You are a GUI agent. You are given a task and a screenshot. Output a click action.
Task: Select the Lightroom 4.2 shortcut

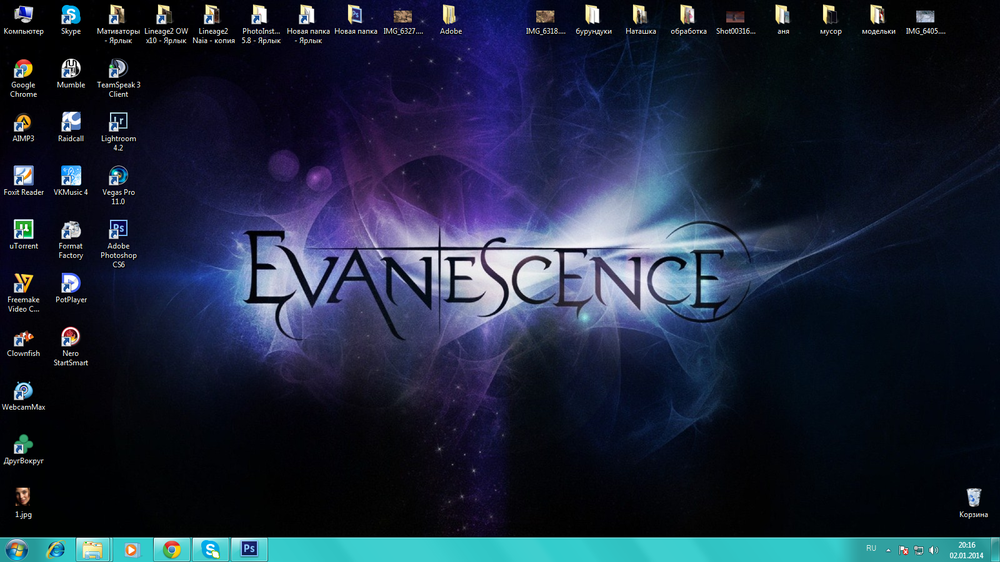pos(118,123)
